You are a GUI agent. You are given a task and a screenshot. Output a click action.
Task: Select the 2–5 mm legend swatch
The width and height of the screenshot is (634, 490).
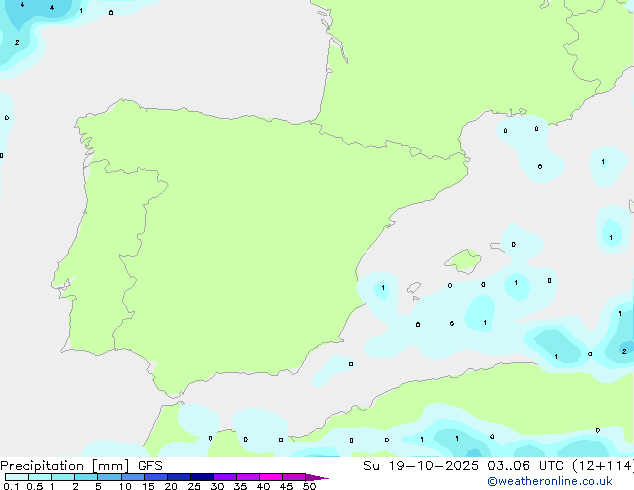pos(86,477)
